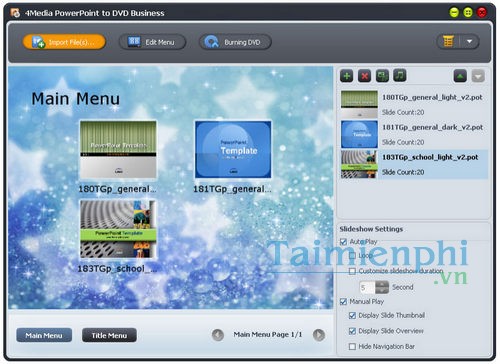Screen dimensions: 500x364
Task: Enable Customize slideshow duration checkbox
Action: [352, 271]
